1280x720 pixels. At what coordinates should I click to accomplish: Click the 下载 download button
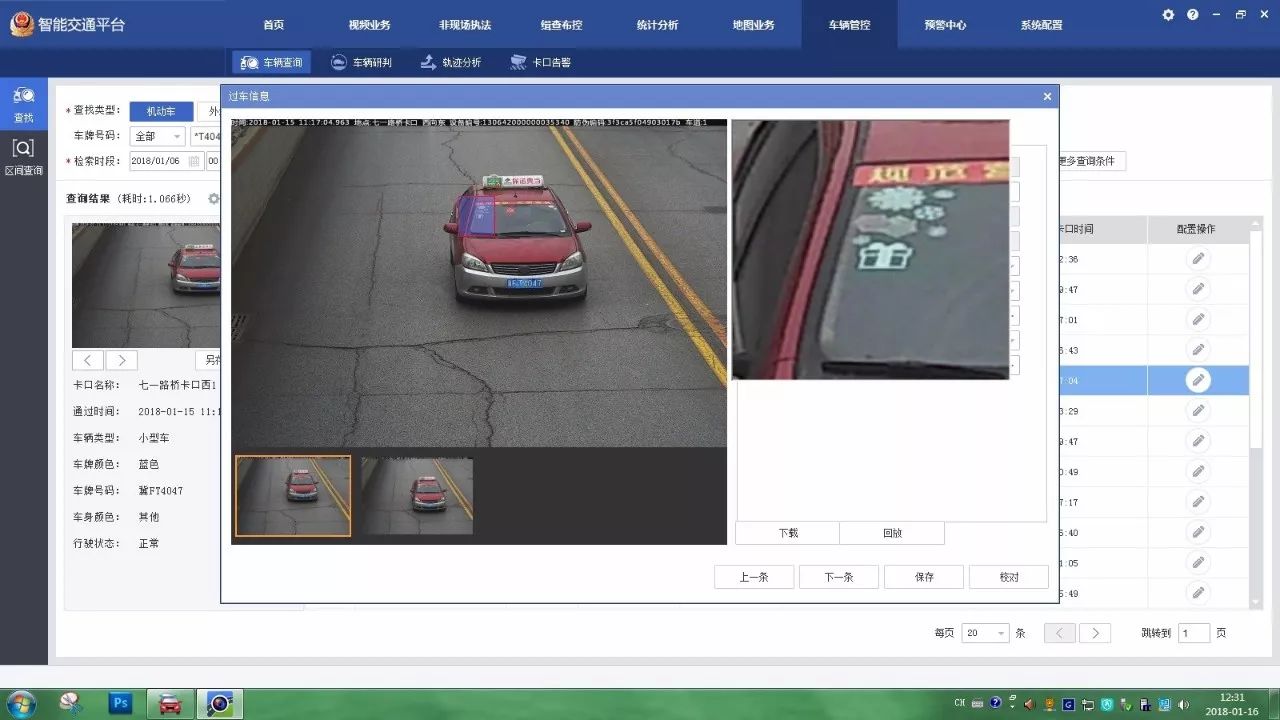pos(788,533)
